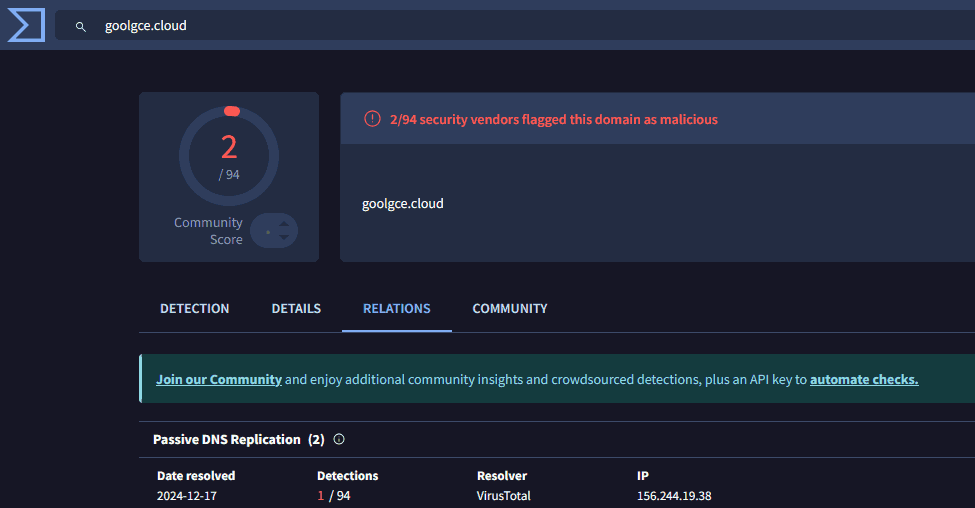Click the Detections column header
Image resolution: width=975 pixels, height=508 pixels.
(x=348, y=476)
